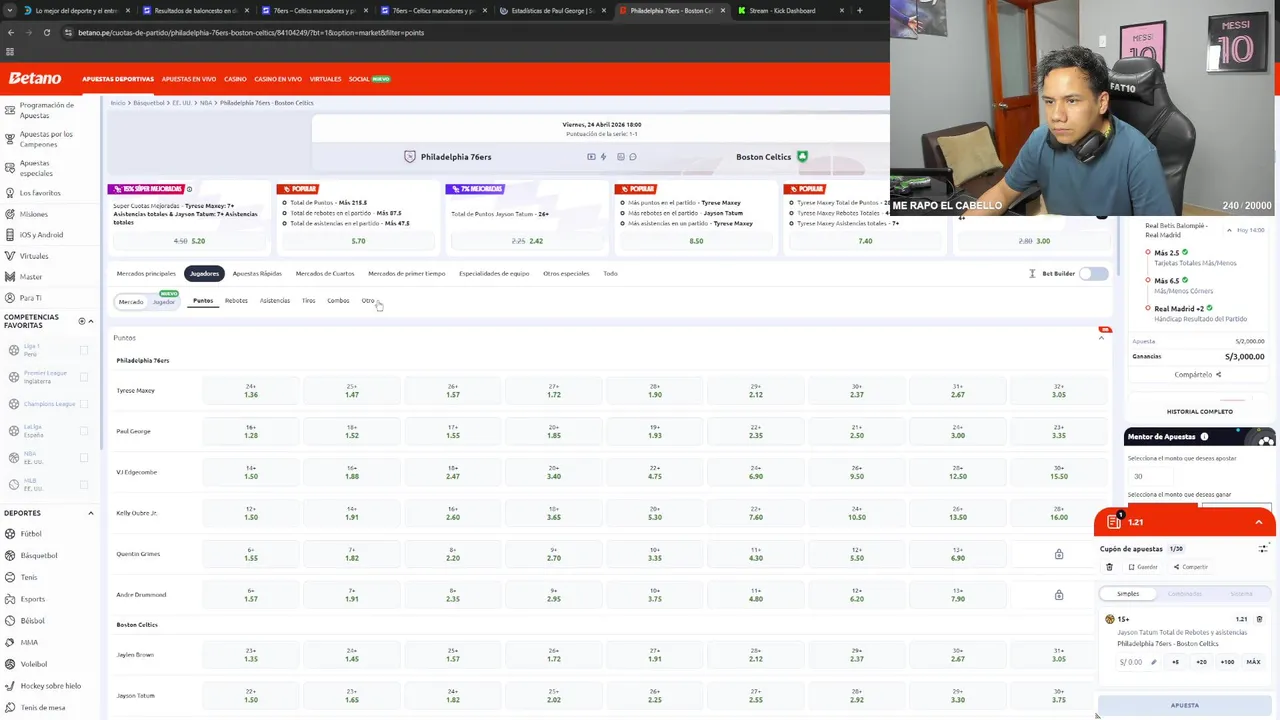Open the Master sidebar icon
Viewport: 1280px width, 720px height.
[10, 277]
